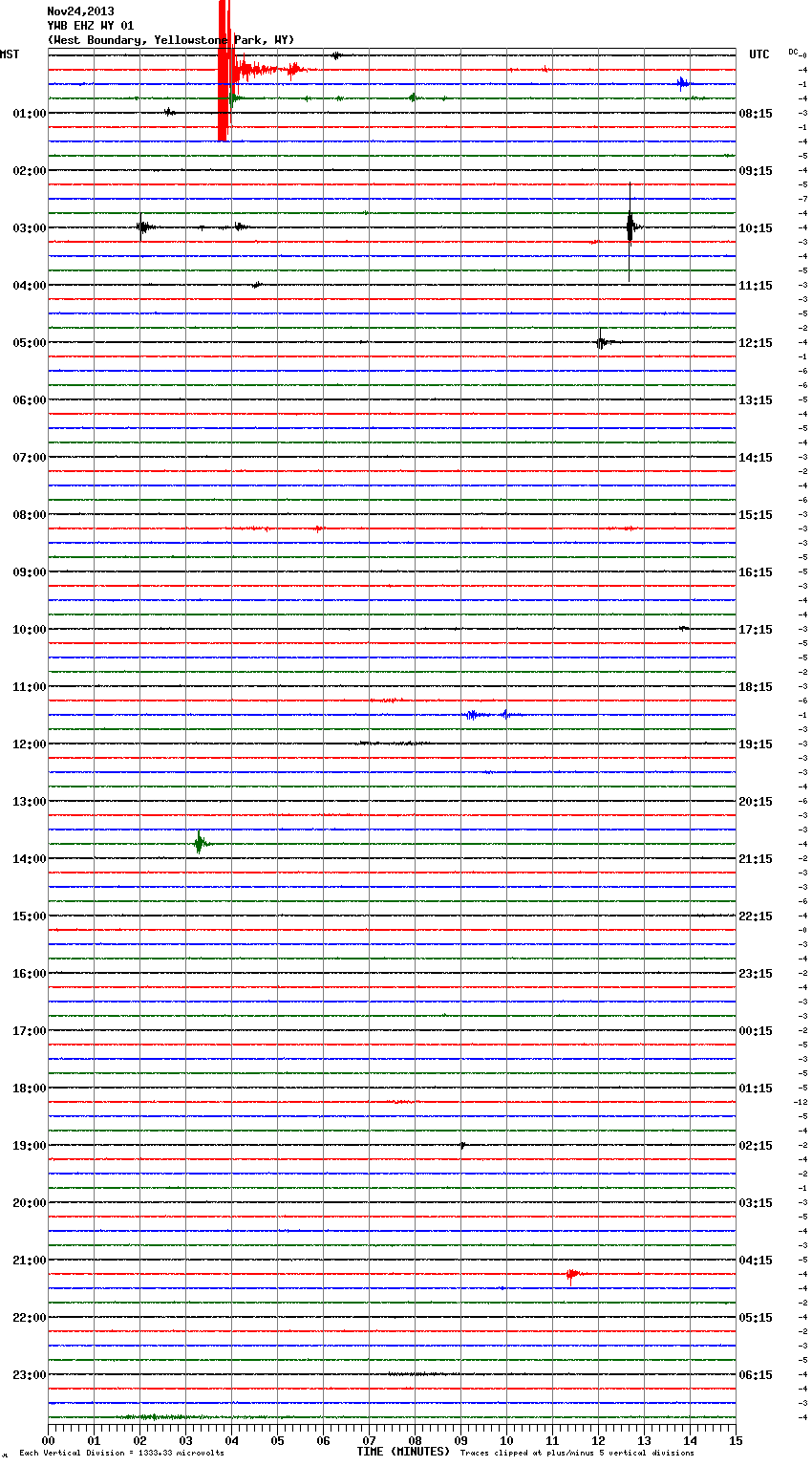Select the 14:00 MST row label

[x=30, y=858]
